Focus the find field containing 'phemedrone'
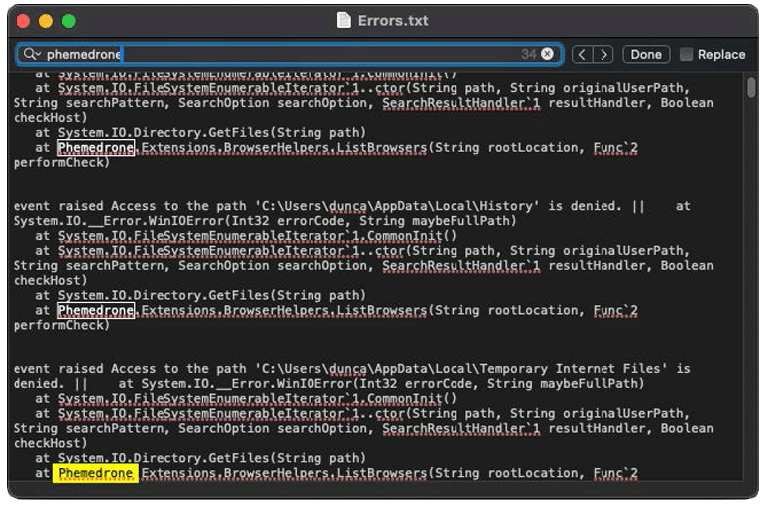This screenshot has width=767, height=507. click(x=280, y=54)
